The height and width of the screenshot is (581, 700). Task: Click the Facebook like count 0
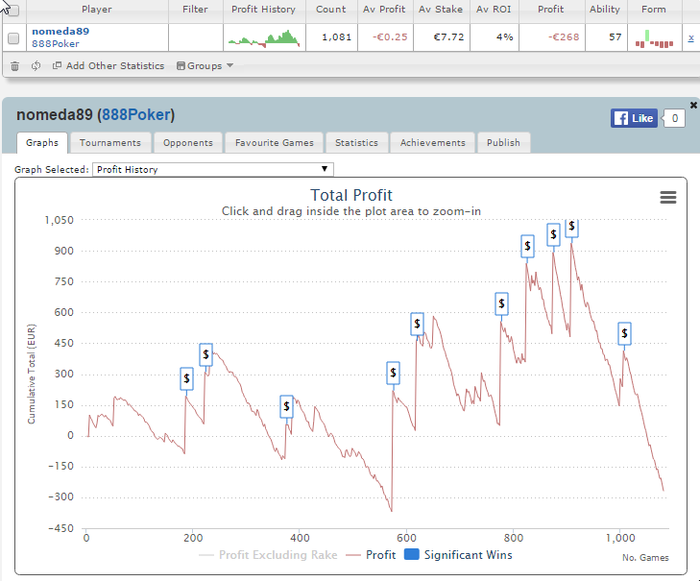(675, 118)
